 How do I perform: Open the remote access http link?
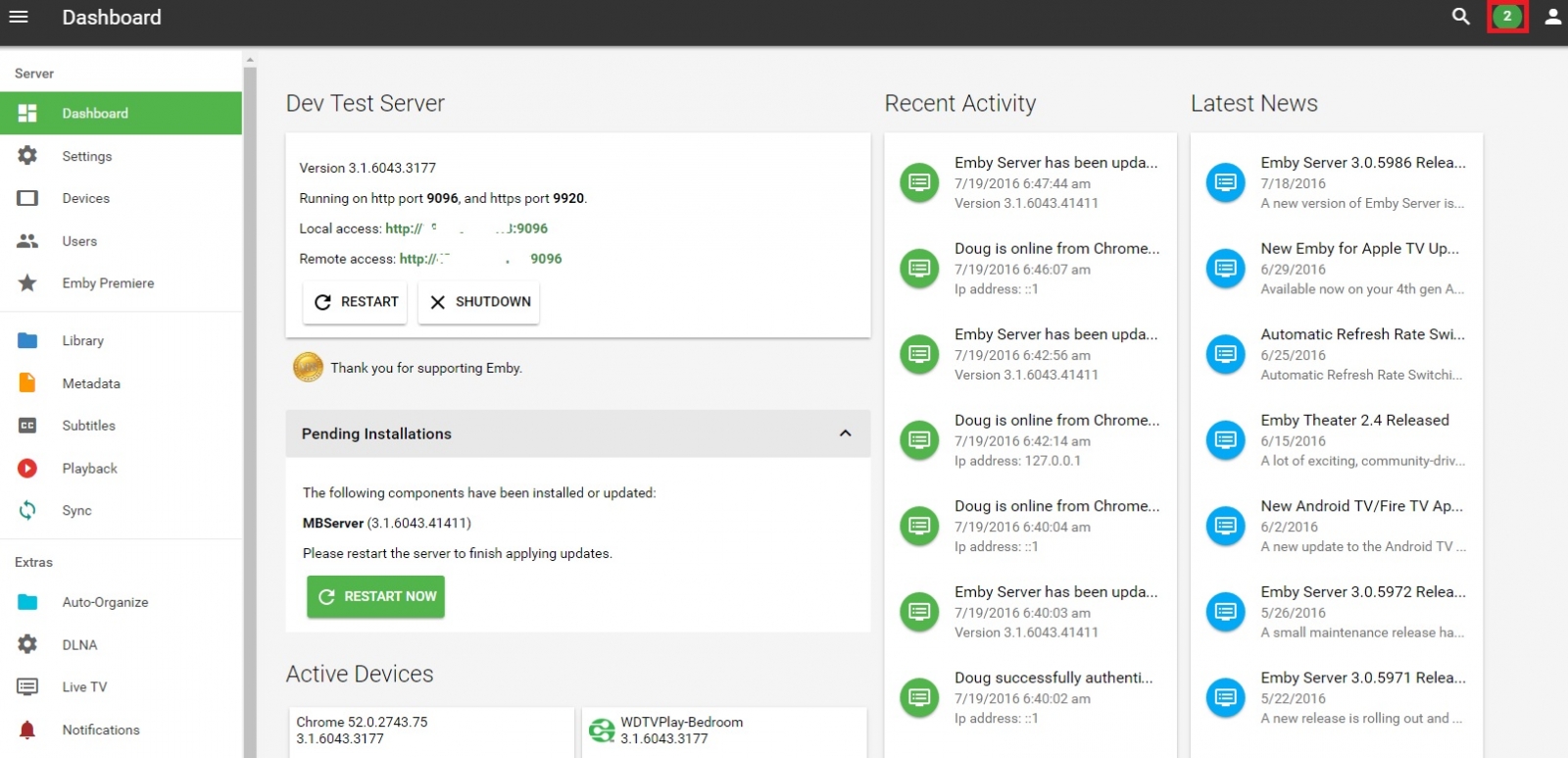480,259
